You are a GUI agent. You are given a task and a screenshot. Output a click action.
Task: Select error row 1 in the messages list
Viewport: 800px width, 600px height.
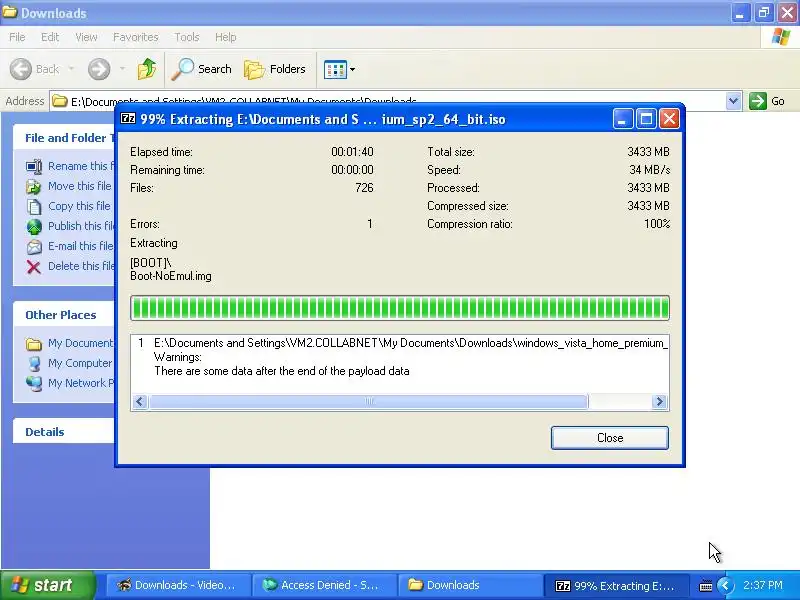click(x=400, y=343)
